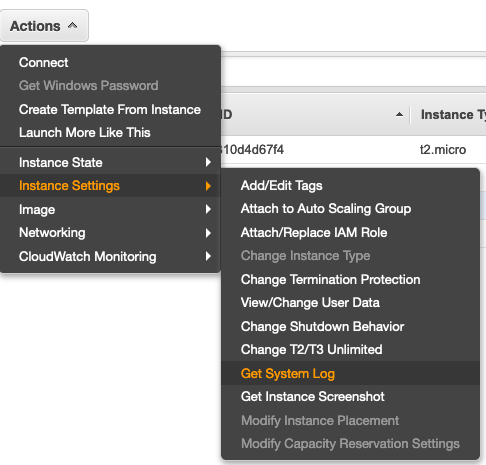Choose Create Template From Instance

(110, 109)
